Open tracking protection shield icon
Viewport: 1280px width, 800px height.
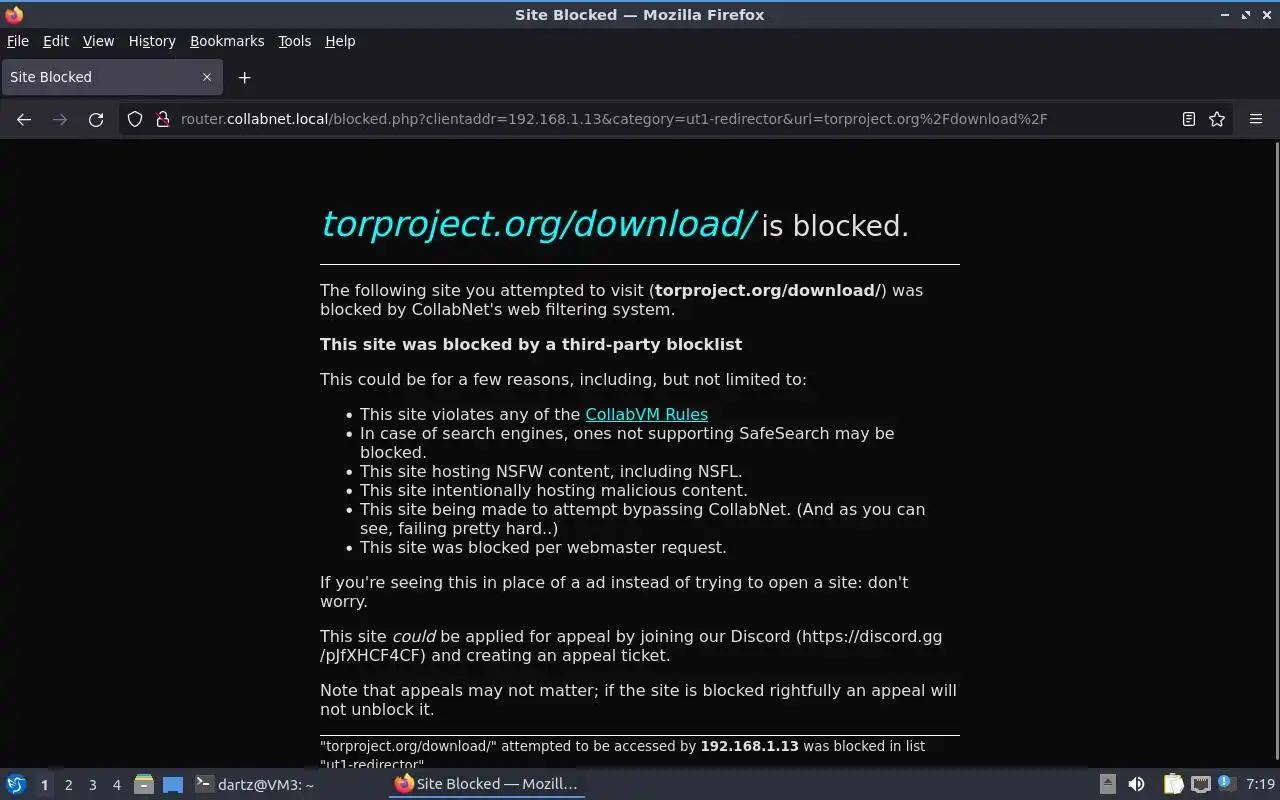pos(135,119)
